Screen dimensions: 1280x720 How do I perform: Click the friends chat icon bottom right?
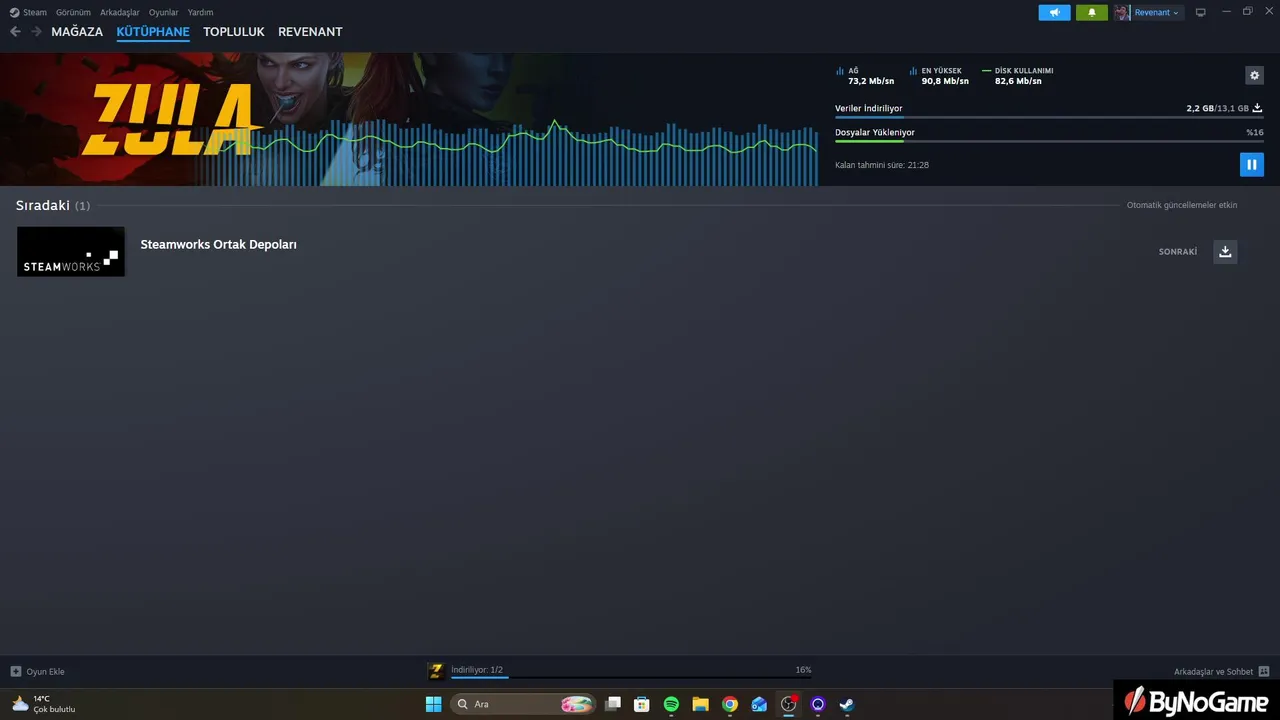[1264, 672]
